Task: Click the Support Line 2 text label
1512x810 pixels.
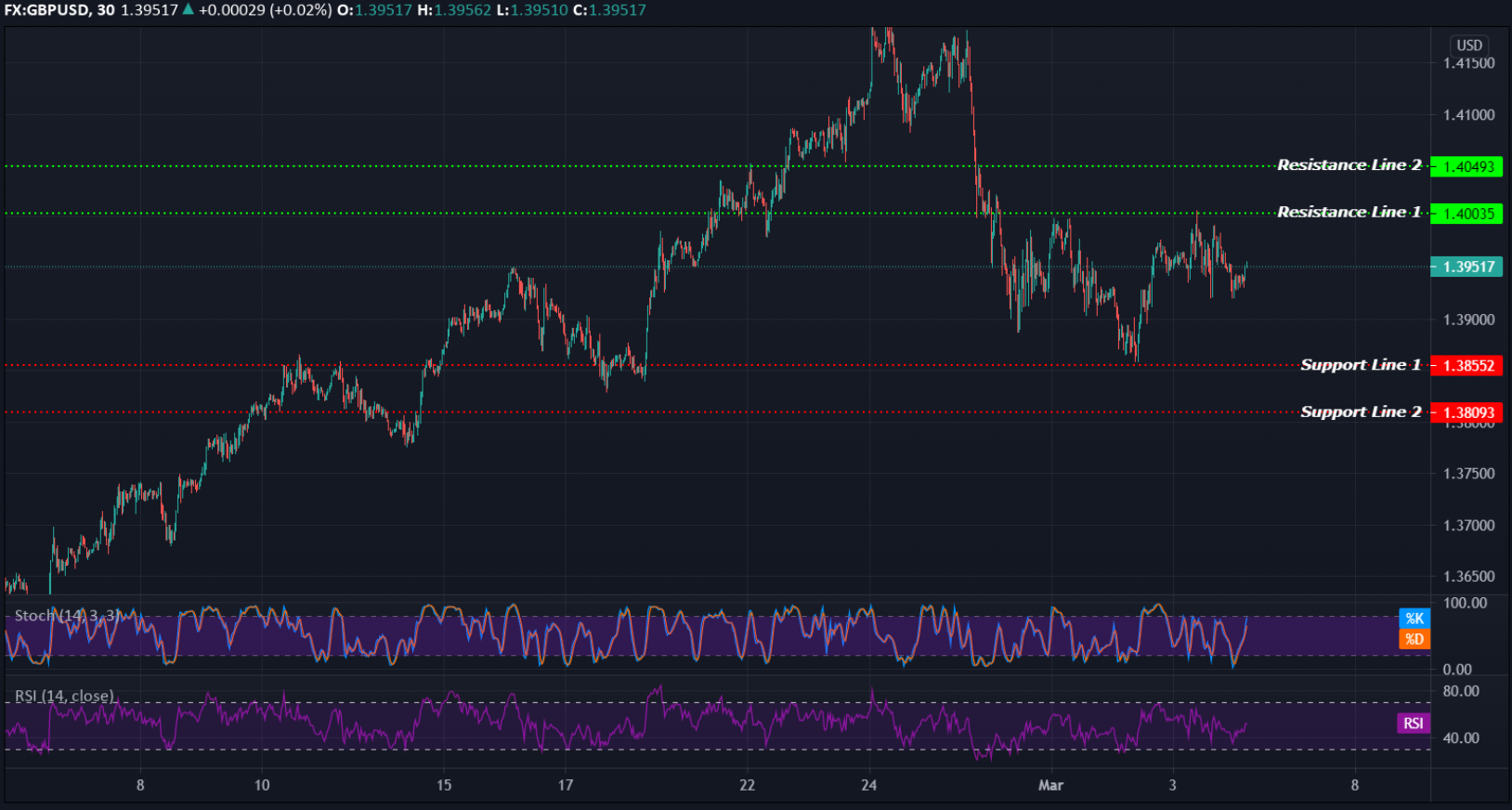Action: pyautogui.click(x=1361, y=412)
